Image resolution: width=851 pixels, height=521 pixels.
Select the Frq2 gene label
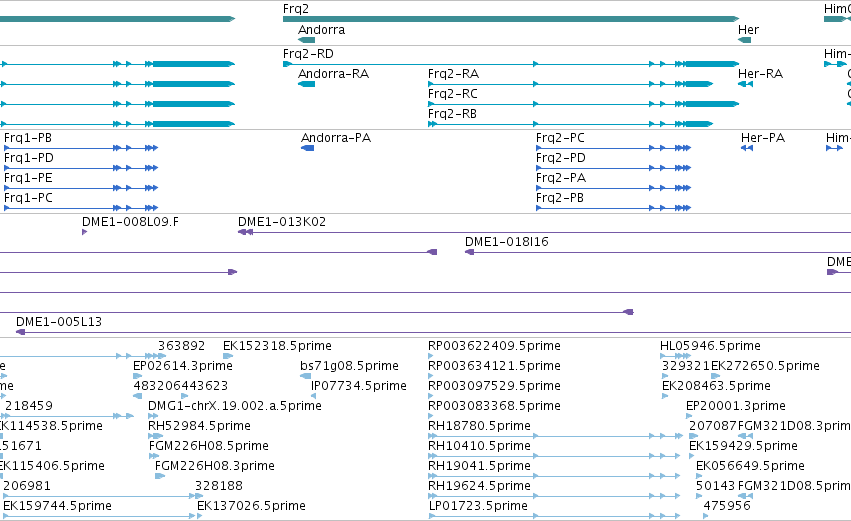pyautogui.click(x=296, y=9)
